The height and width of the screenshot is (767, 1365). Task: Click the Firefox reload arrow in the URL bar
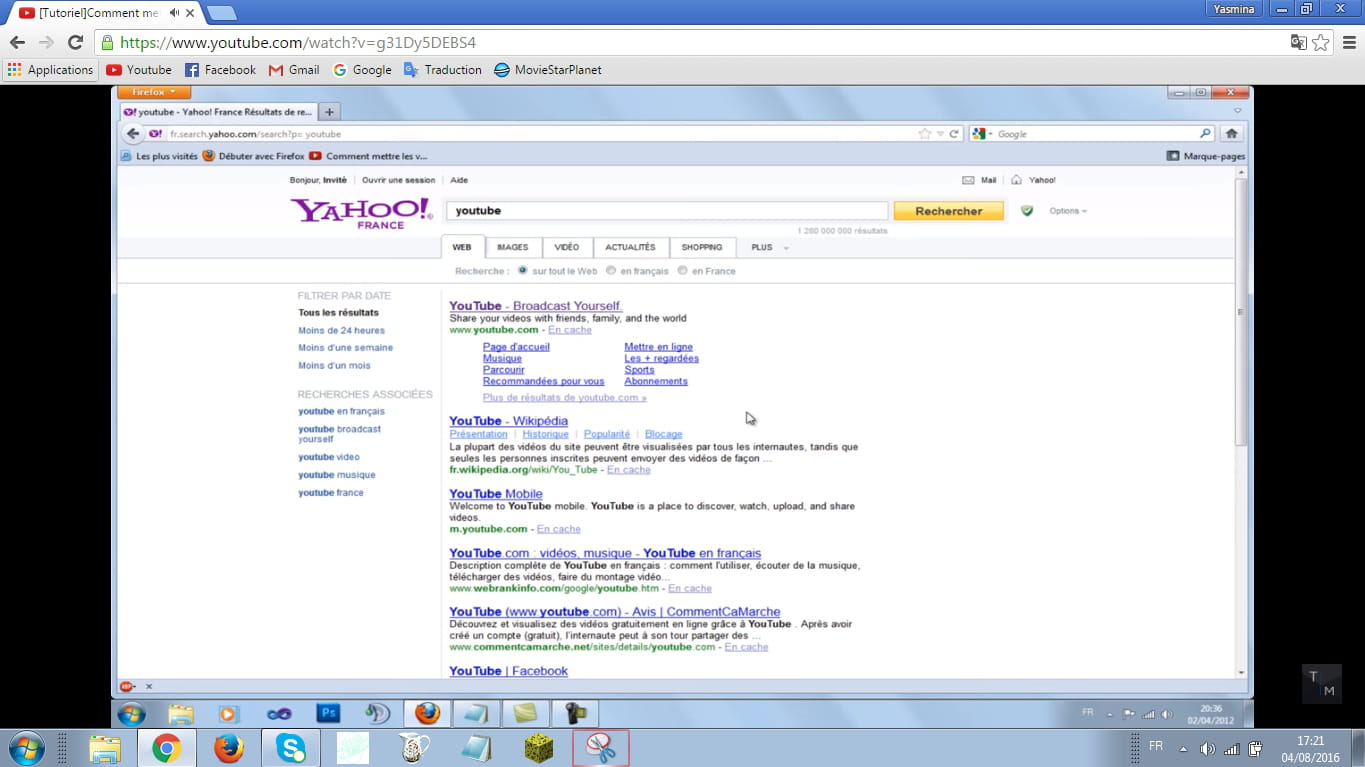click(x=954, y=133)
